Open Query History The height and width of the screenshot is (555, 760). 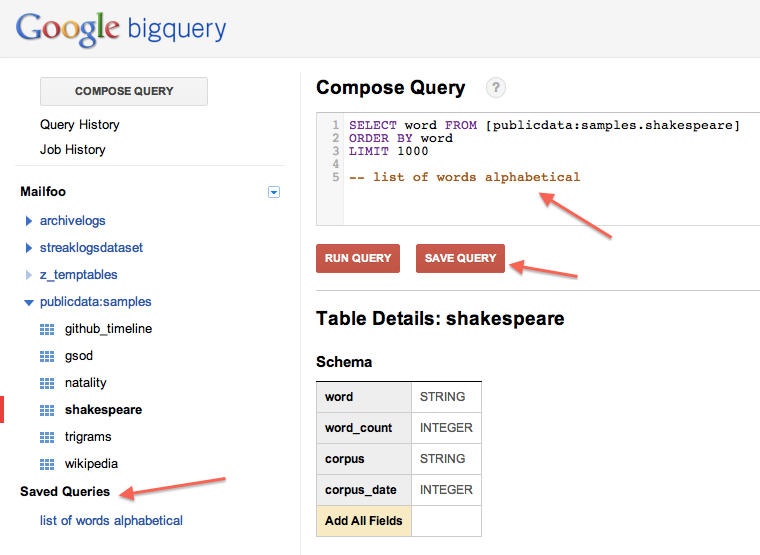[80, 125]
